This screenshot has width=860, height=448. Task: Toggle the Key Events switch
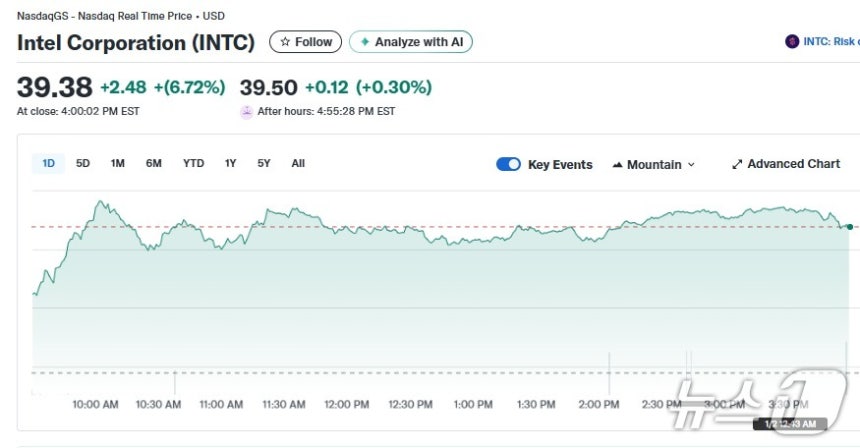(x=508, y=164)
